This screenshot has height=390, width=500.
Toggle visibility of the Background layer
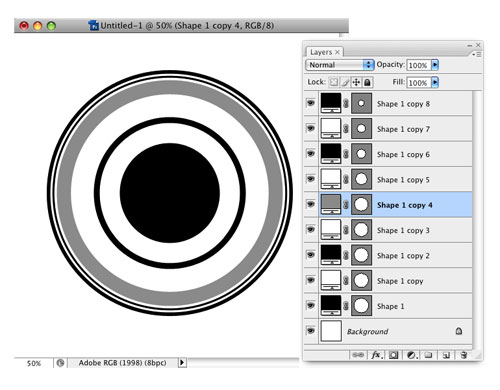311,331
